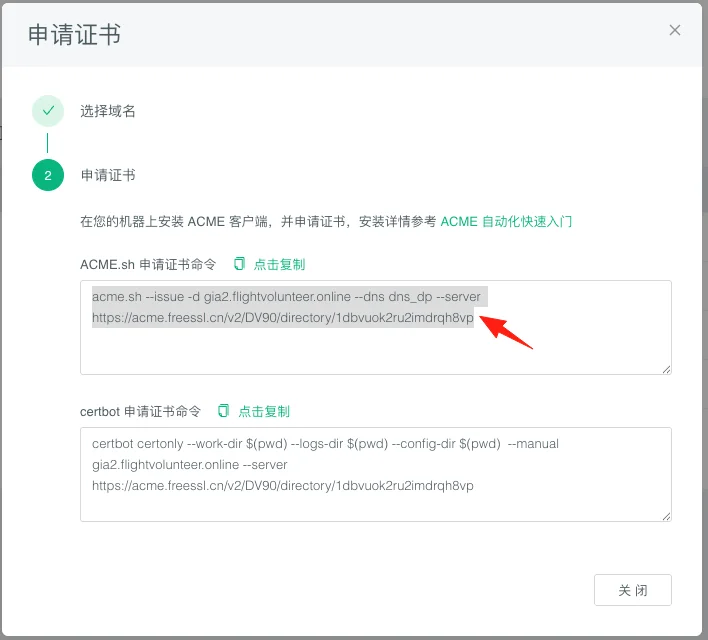Click 点击复制 for the certbot command

[x=264, y=411]
